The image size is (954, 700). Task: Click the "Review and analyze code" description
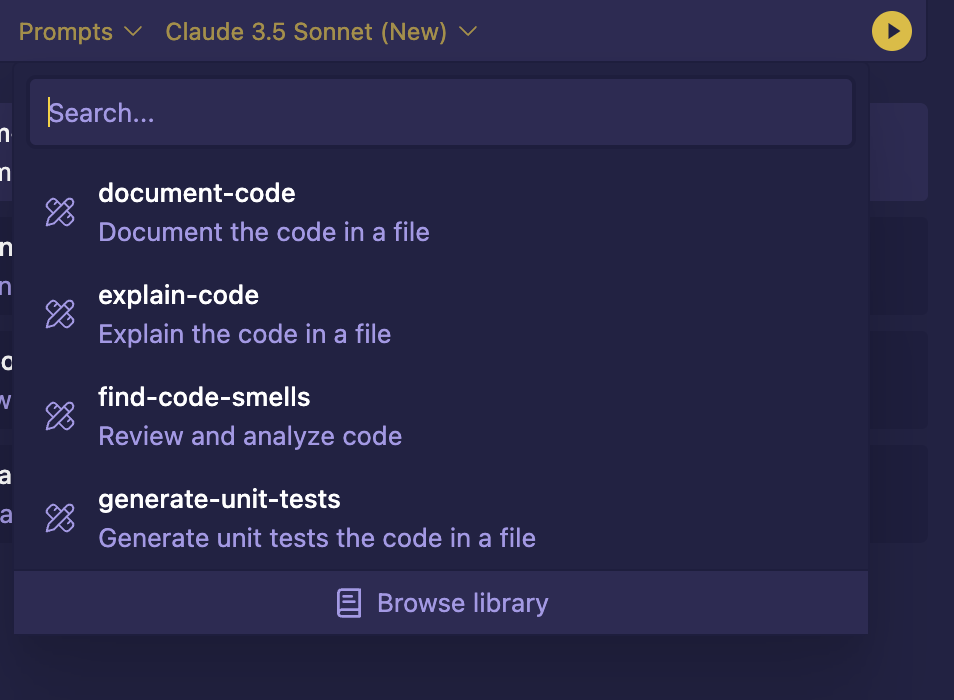(250, 436)
